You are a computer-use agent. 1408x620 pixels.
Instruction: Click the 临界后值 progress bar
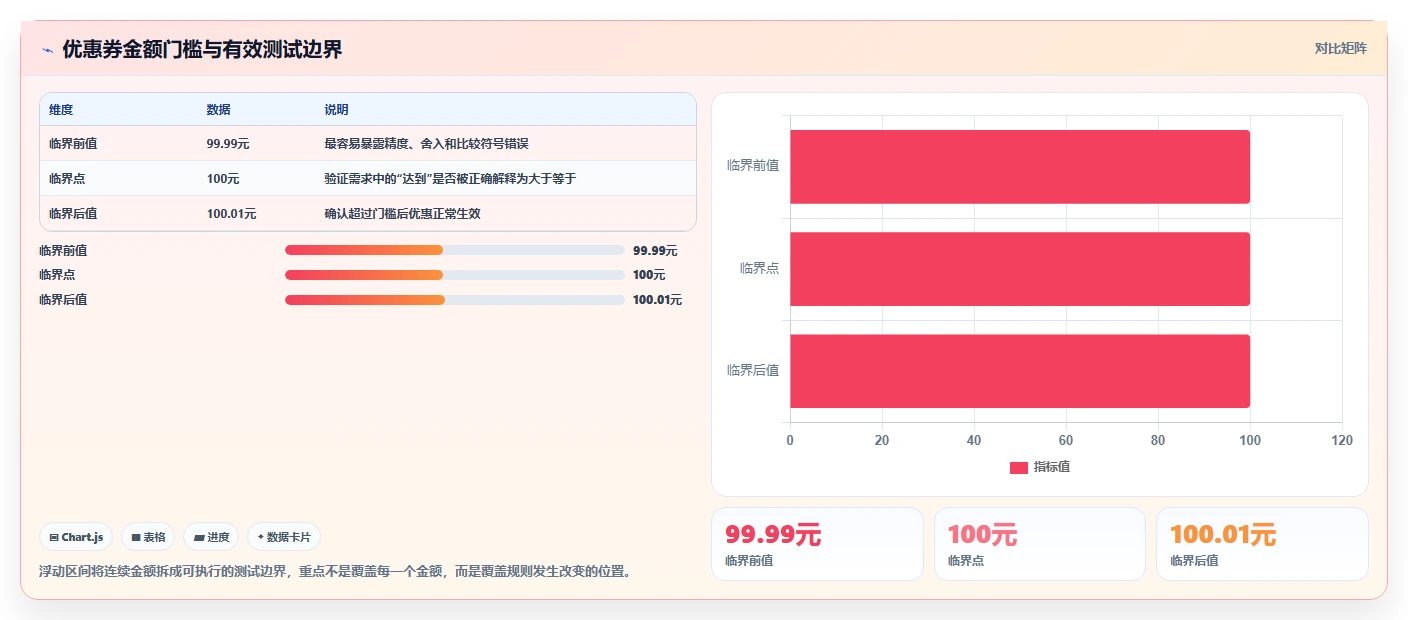(454, 300)
